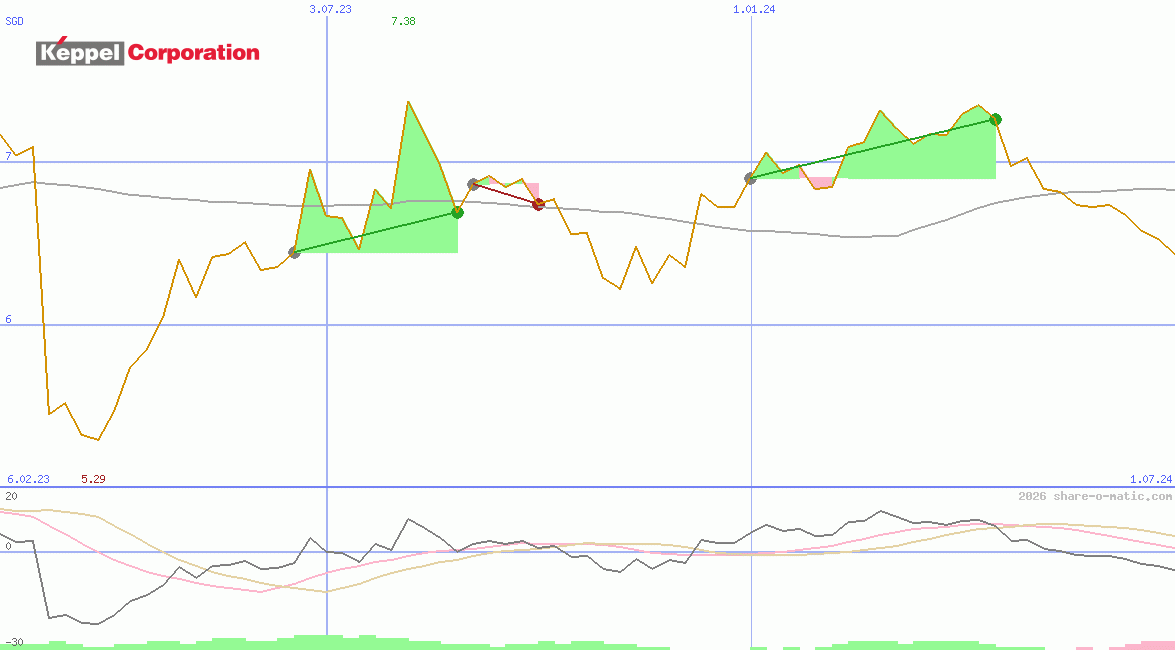Select the 3.07.23 date label
The image size is (1175, 650).
(330, 10)
